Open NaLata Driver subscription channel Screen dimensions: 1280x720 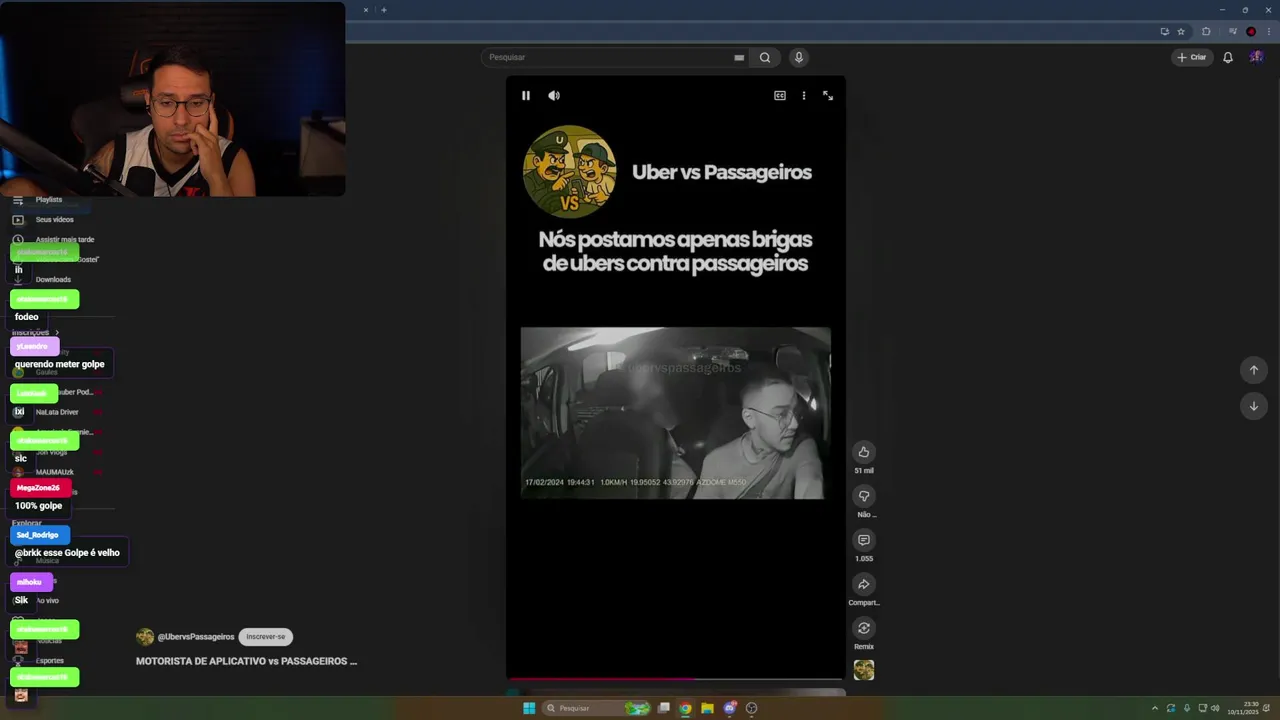click(x=57, y=412)
